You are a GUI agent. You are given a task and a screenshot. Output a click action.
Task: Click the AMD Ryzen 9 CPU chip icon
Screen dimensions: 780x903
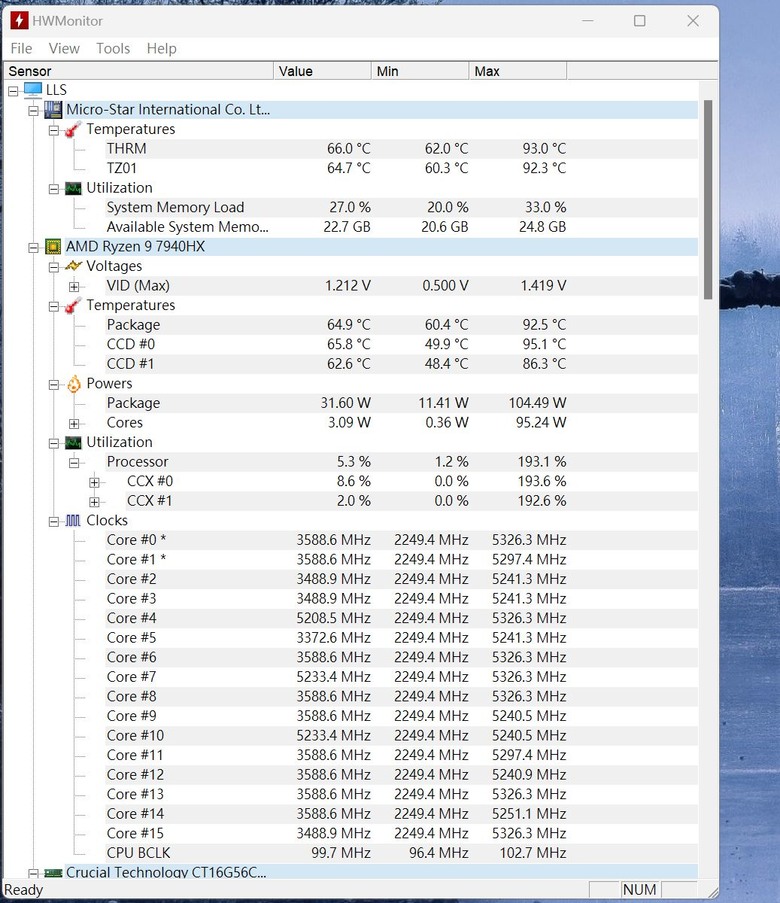(53, 246)
